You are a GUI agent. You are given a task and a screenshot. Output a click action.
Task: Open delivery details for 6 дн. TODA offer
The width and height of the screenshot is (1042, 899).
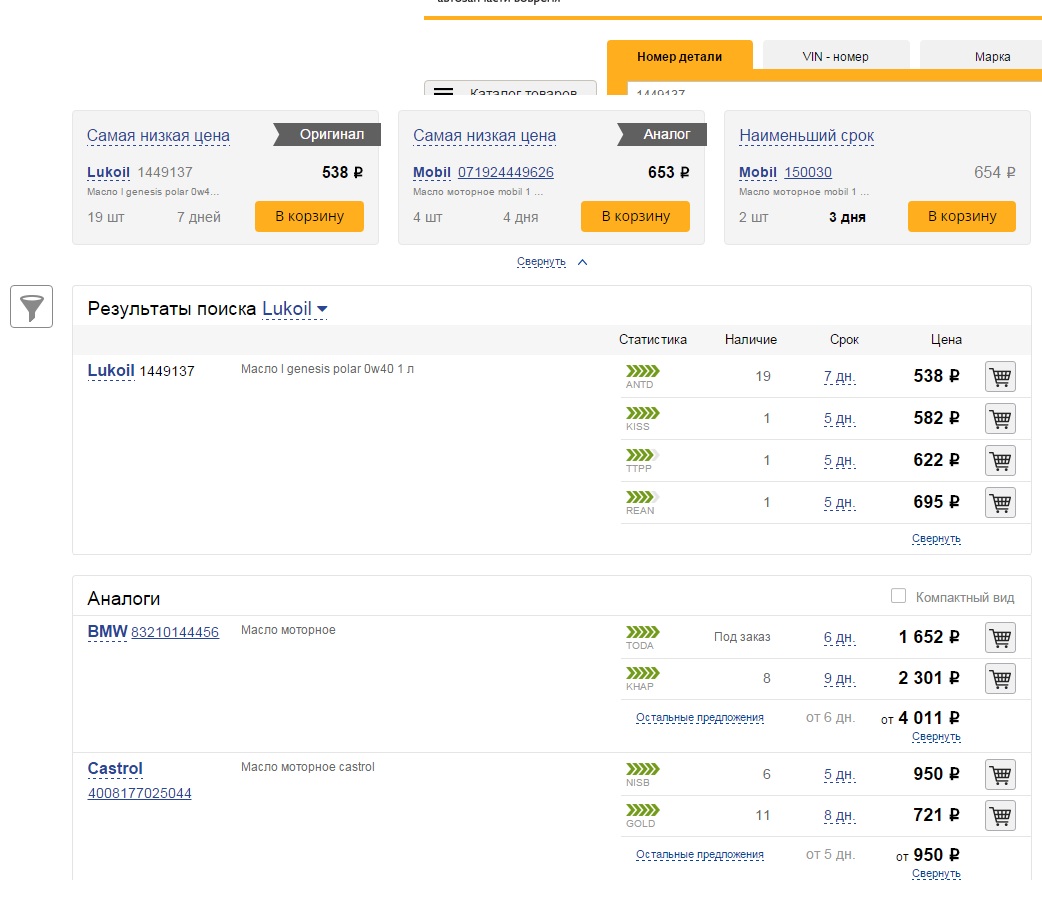(x=839, y=637)
